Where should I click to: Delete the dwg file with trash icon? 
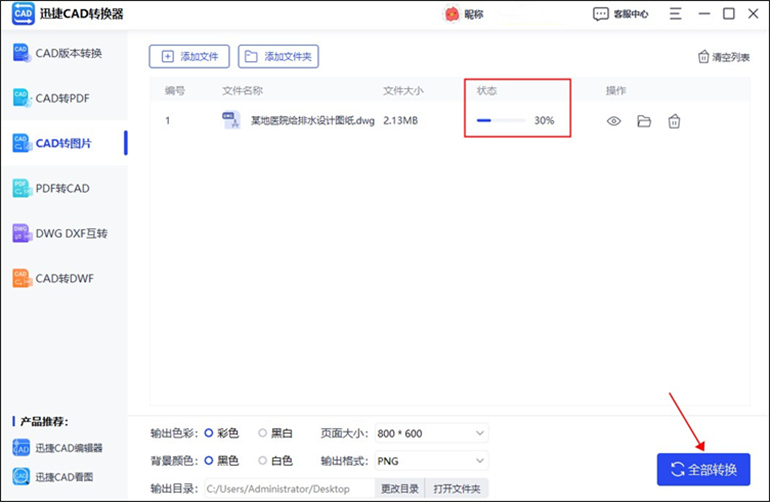click(674, 121)
